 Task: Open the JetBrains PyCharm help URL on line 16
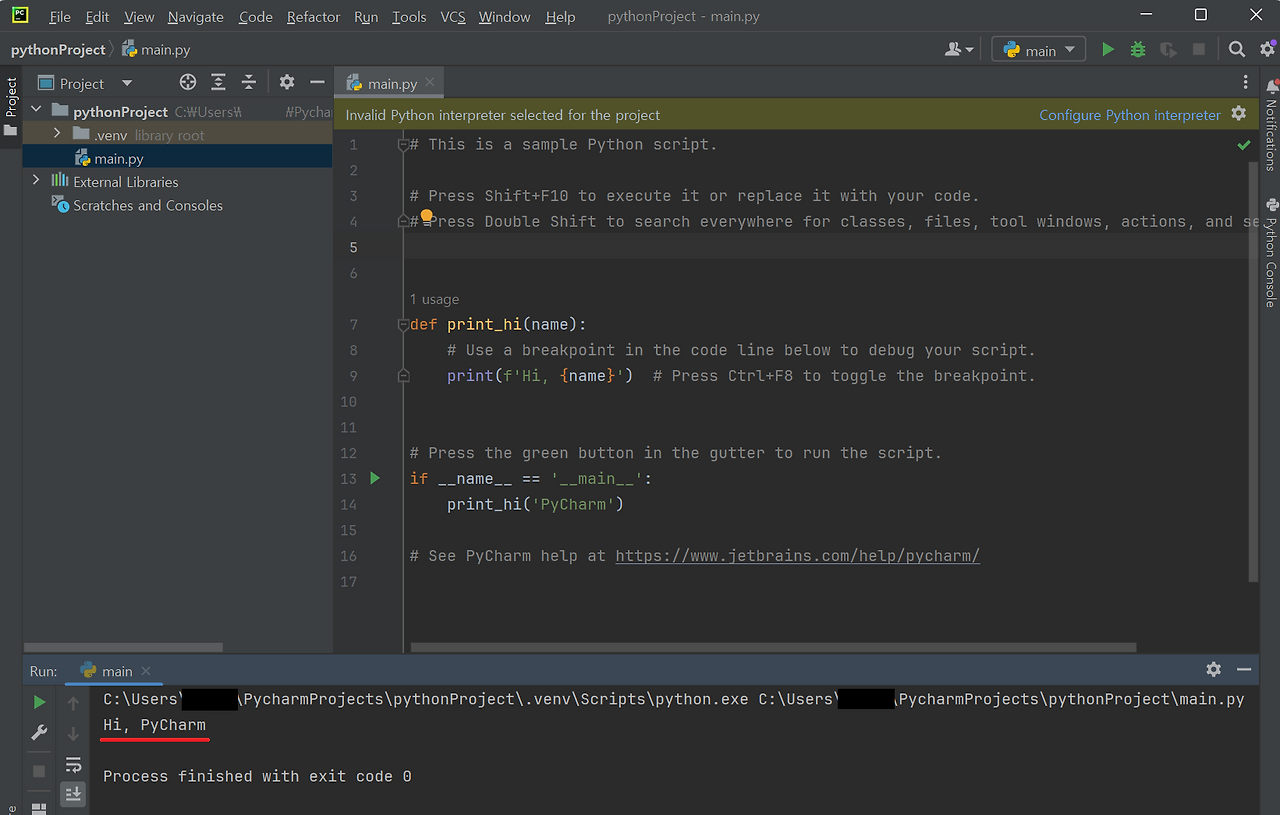coord(797,555)
